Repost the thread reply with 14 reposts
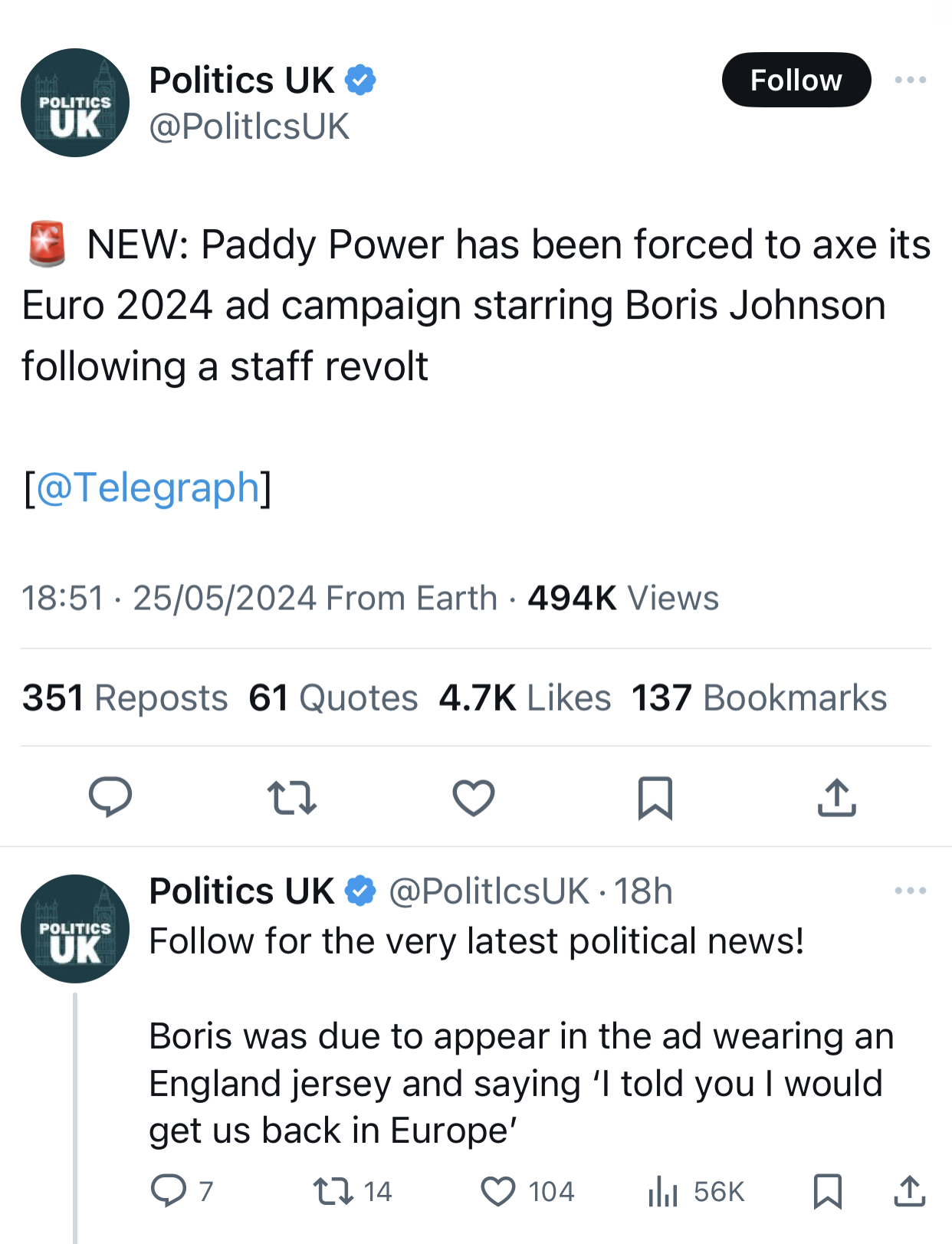 coord(334,1191)
